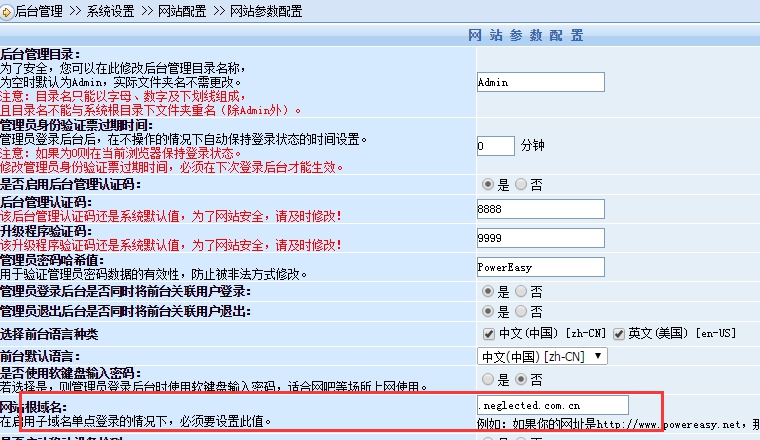Select 是 for 是否使用软键盘输入密码
This screenshot has height=440, width=760.
(x=488, y=379)
